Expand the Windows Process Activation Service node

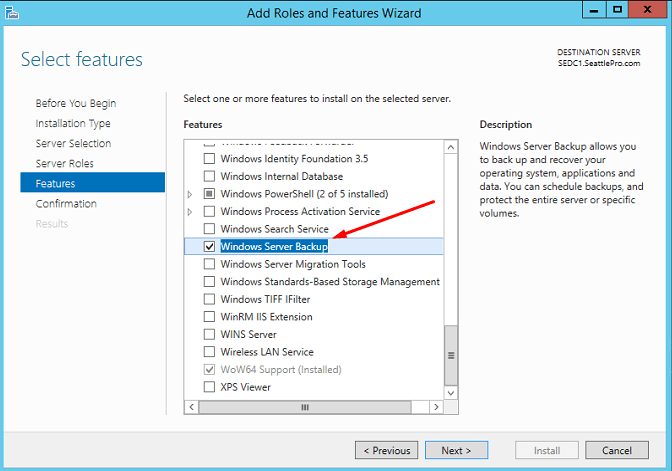click(190, 212)
